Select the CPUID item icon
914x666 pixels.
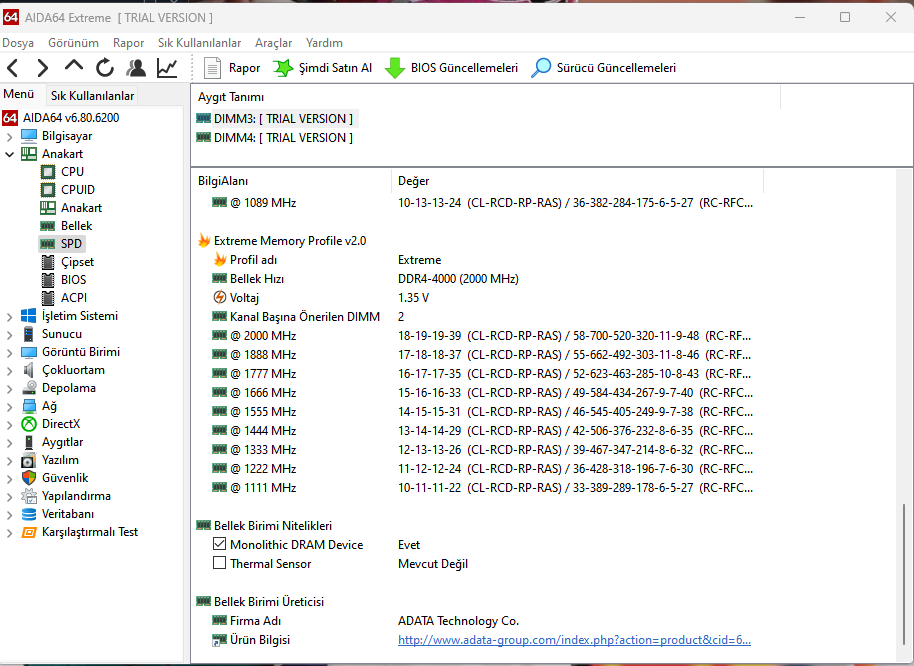click(x=48, y=190)
